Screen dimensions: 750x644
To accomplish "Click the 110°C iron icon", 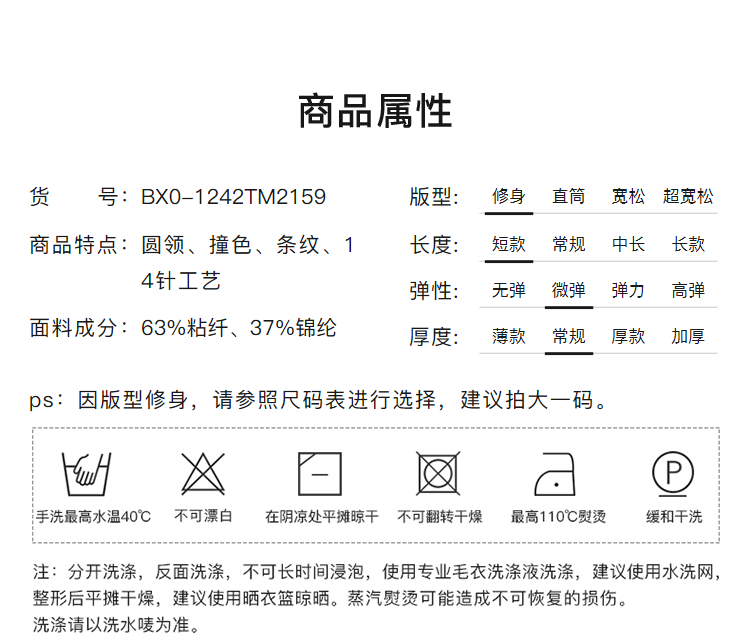I will click(x=558, y=474).
